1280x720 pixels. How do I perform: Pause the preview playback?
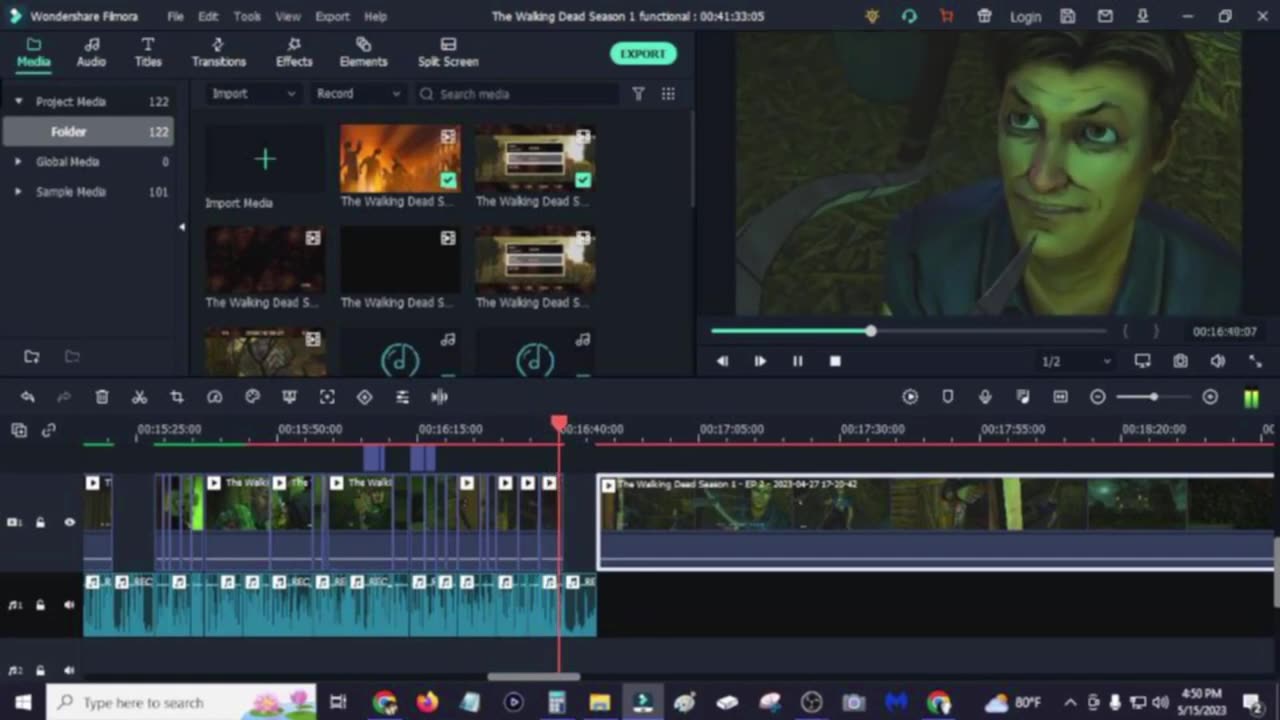[x=797, y=361]
